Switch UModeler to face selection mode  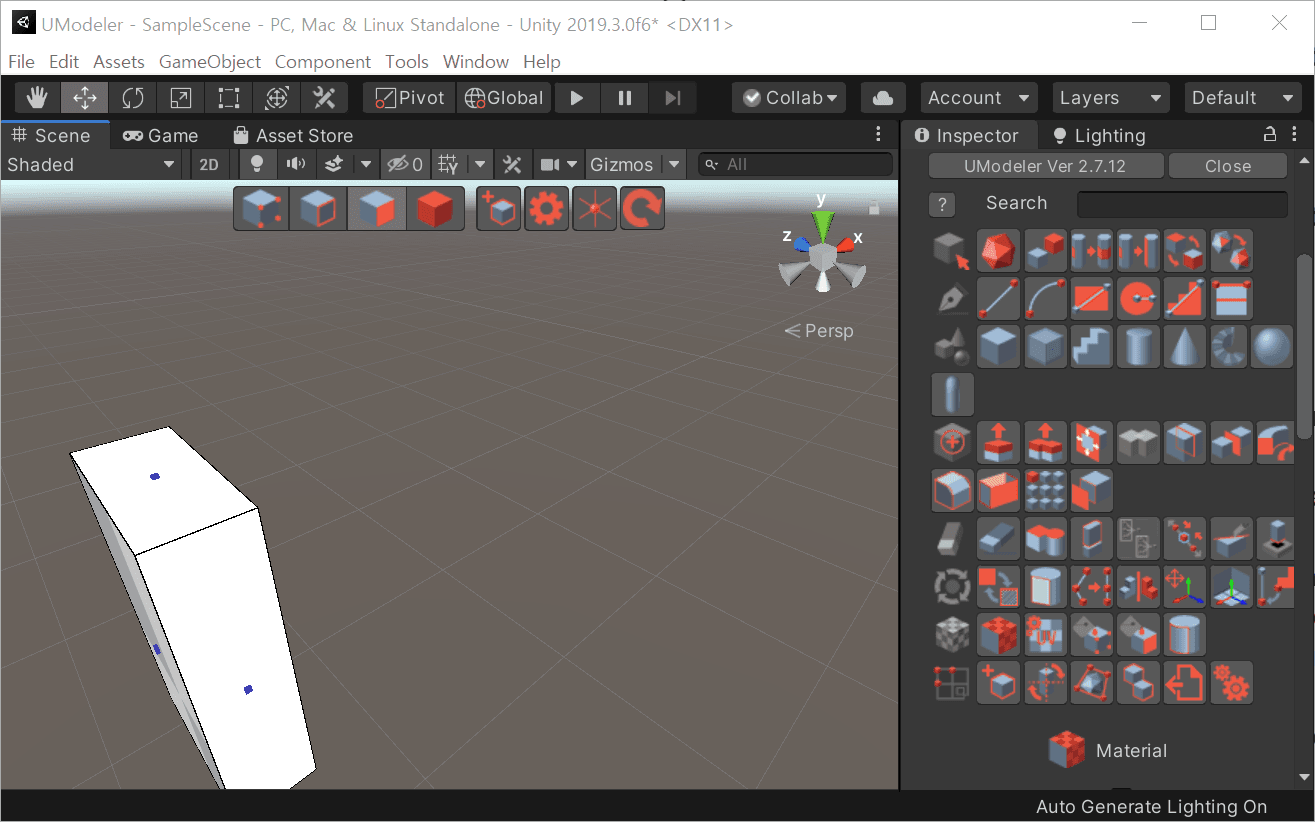click(x=377, y=209)
